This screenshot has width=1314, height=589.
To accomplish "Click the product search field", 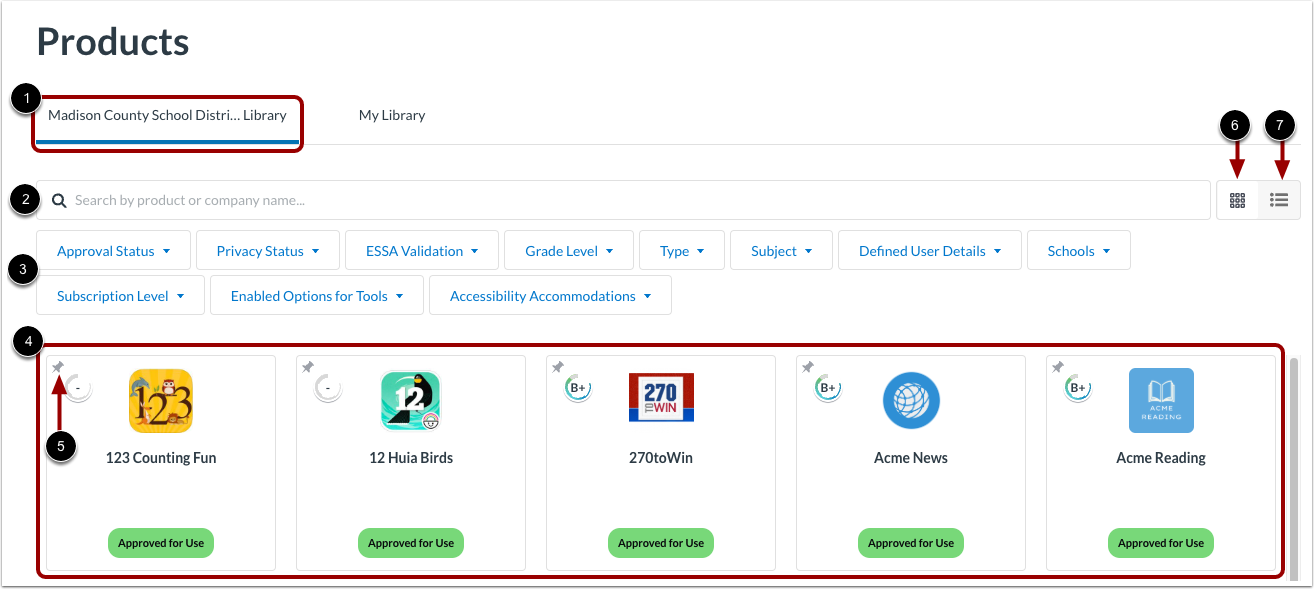I will coord(624,200).
